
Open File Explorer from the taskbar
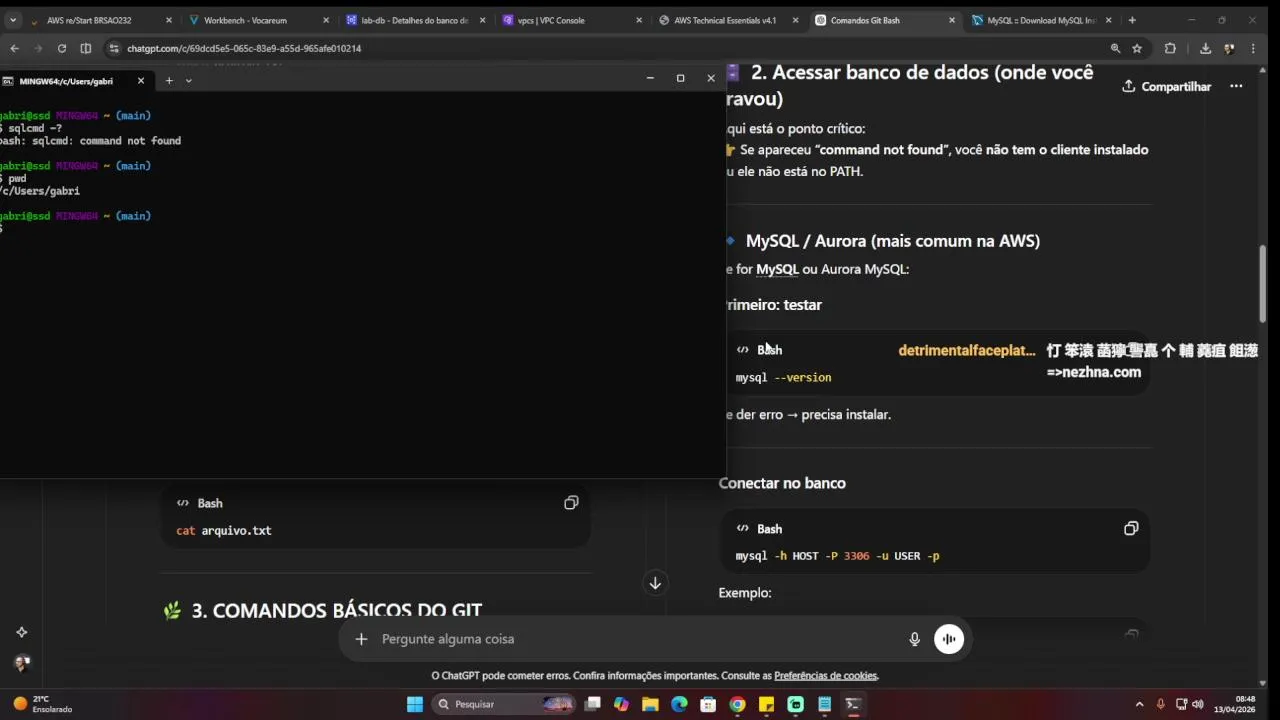coord(650,704)
